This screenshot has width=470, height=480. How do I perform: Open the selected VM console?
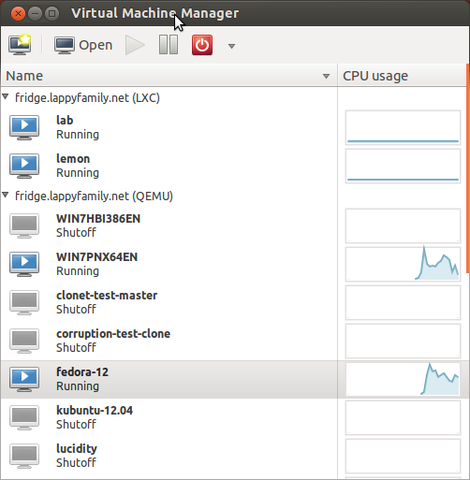(83, 45)
